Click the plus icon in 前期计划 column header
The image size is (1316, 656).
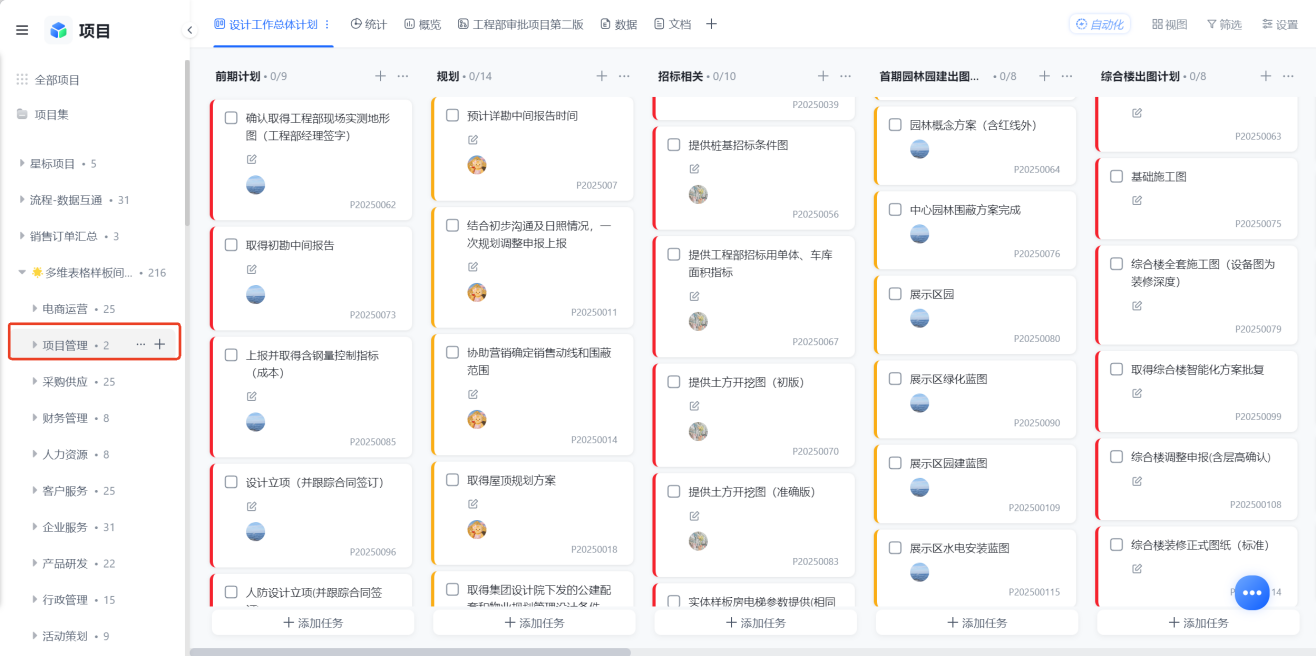(x=380, y=76)
